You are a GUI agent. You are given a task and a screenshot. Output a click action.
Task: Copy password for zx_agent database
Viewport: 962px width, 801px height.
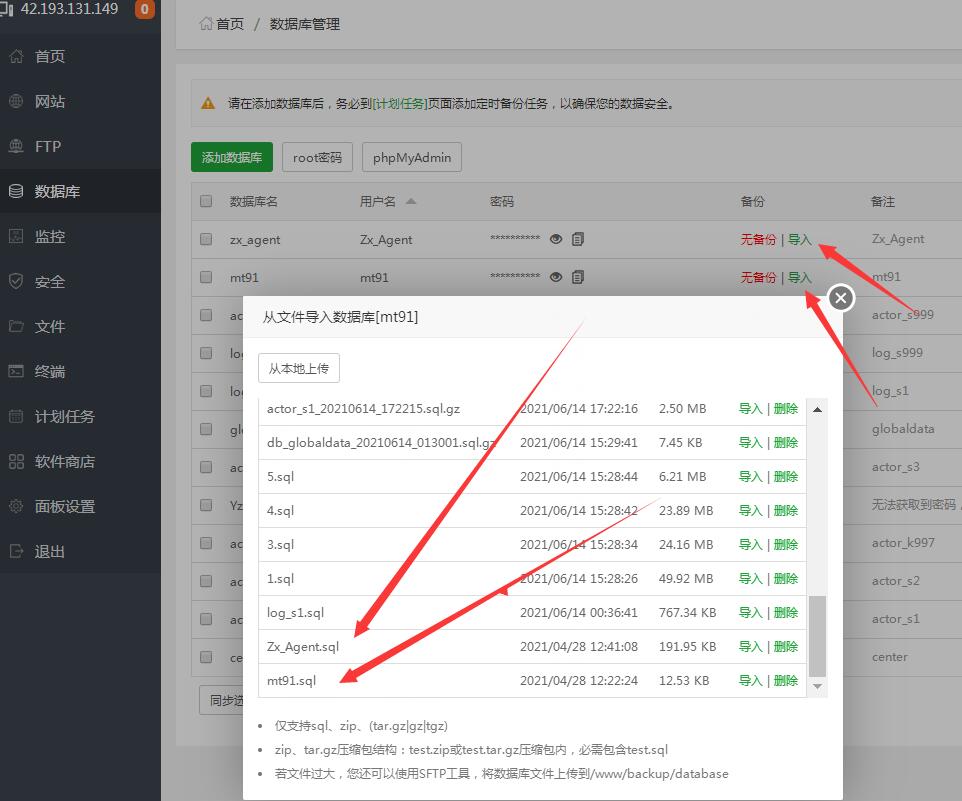[x=578, y=239]
